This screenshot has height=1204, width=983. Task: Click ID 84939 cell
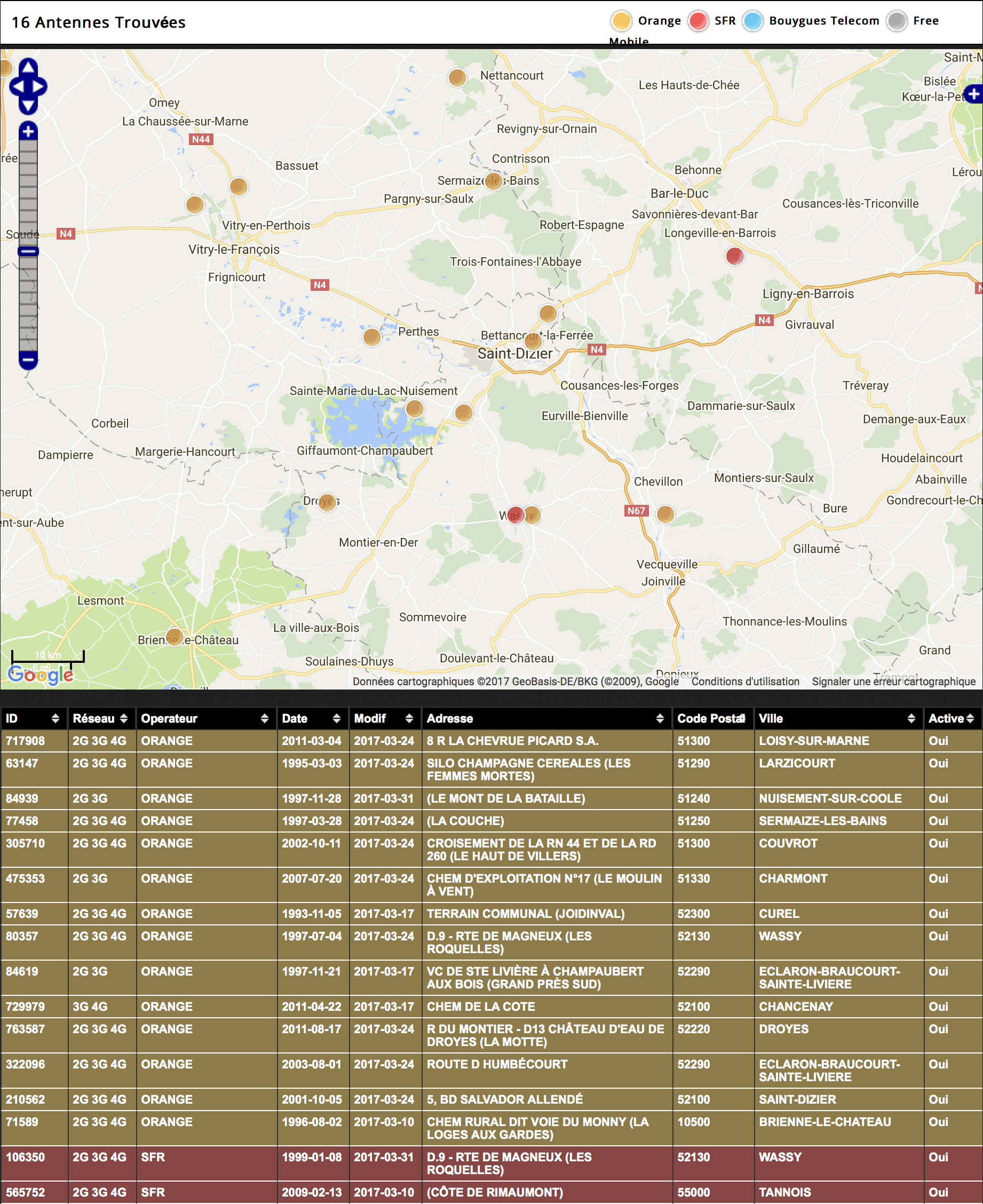34,798
